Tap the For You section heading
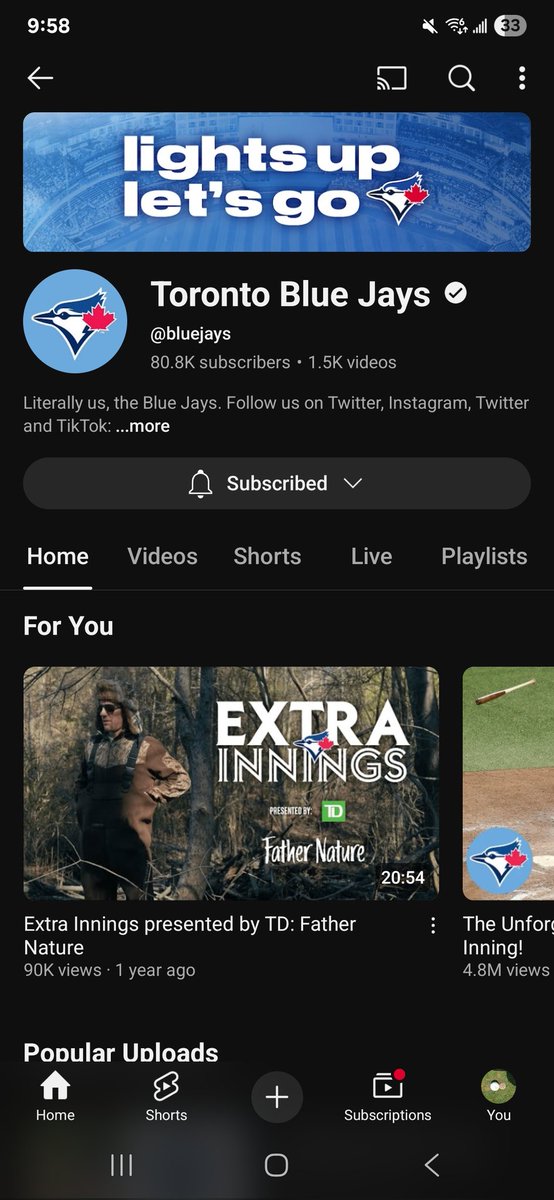The width and height of the screenshot is (554, 1200). [68, 626]
